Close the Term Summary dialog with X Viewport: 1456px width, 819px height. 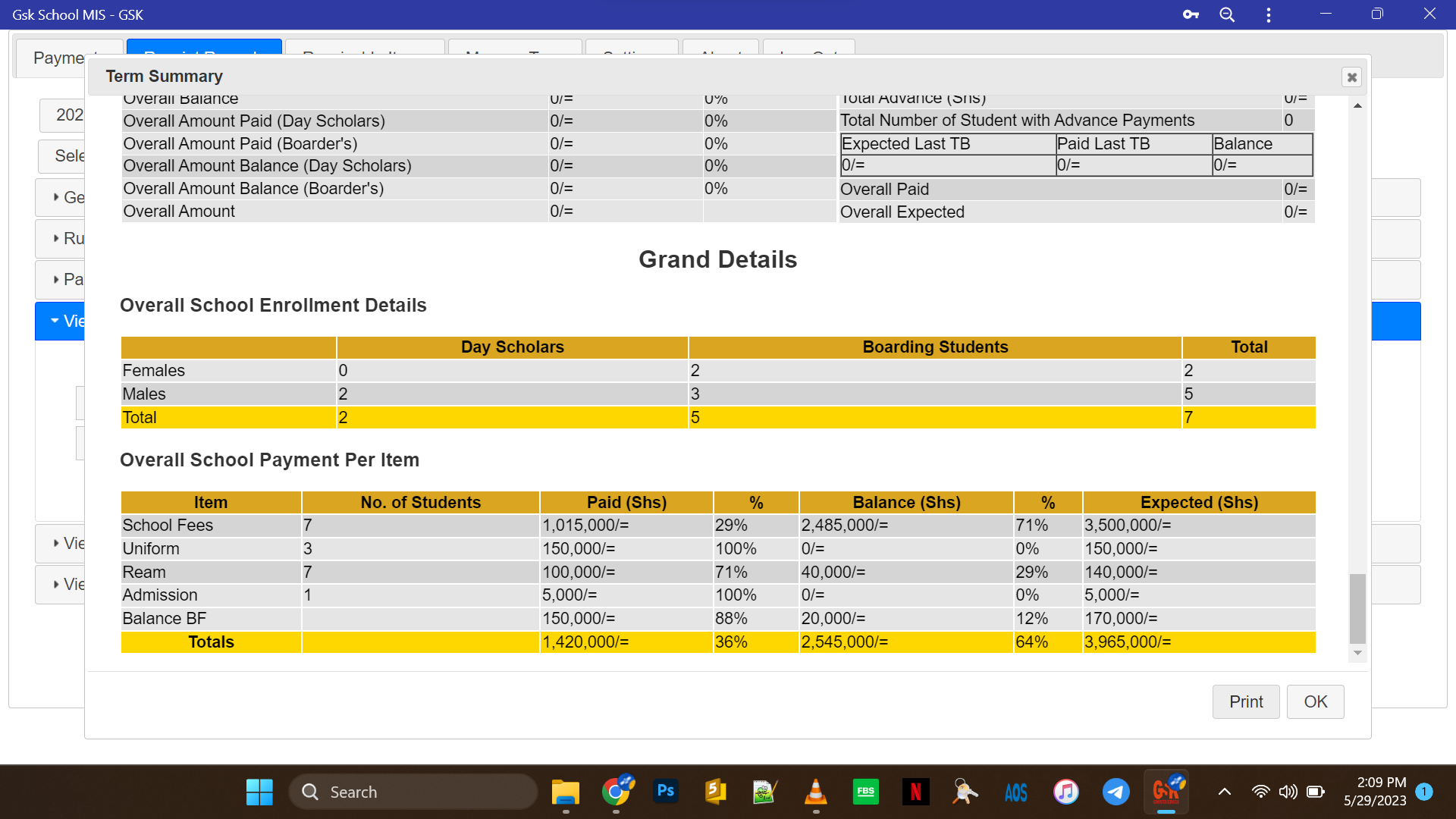tap(1351, 77)
